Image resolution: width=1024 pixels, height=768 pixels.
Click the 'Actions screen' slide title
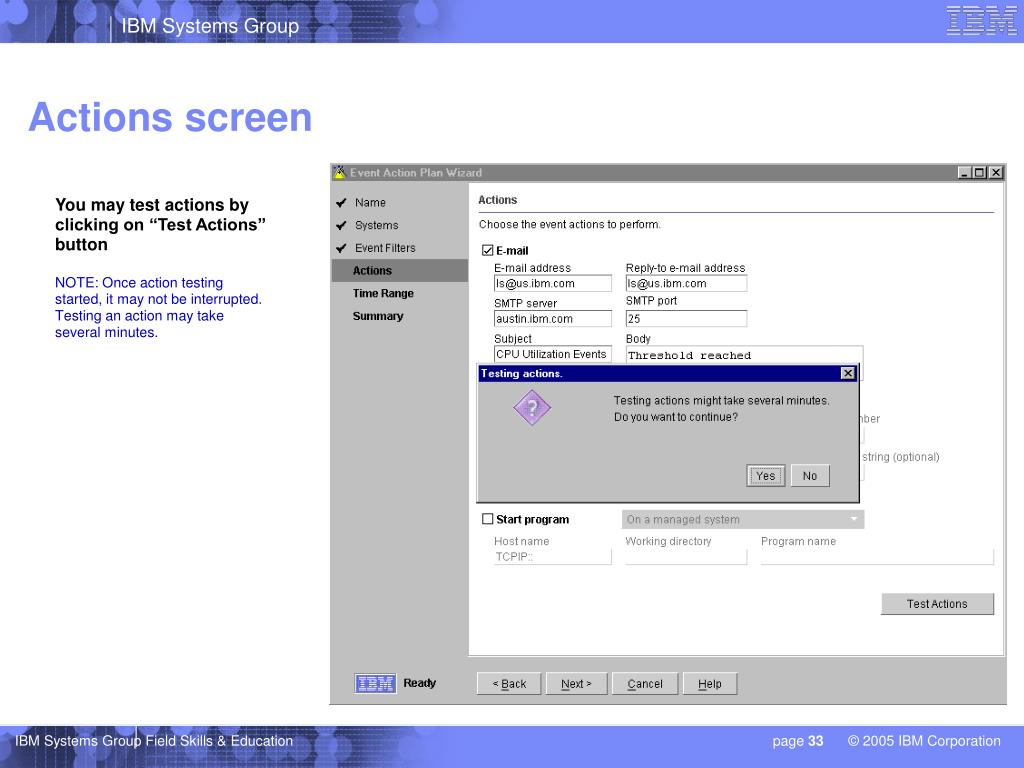[170, 117]
